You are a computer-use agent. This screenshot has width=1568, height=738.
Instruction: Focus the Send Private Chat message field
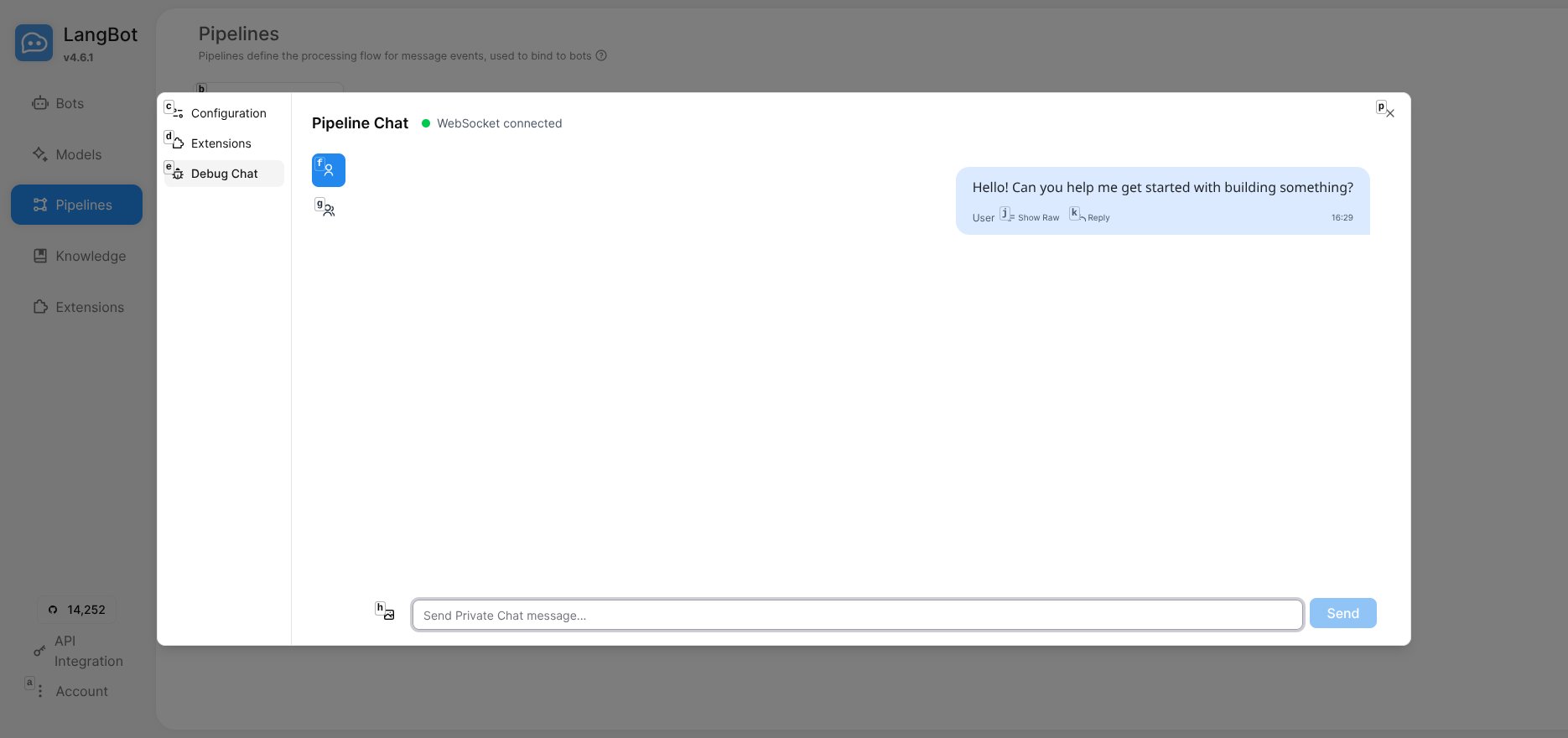click(x=857, y=615)
